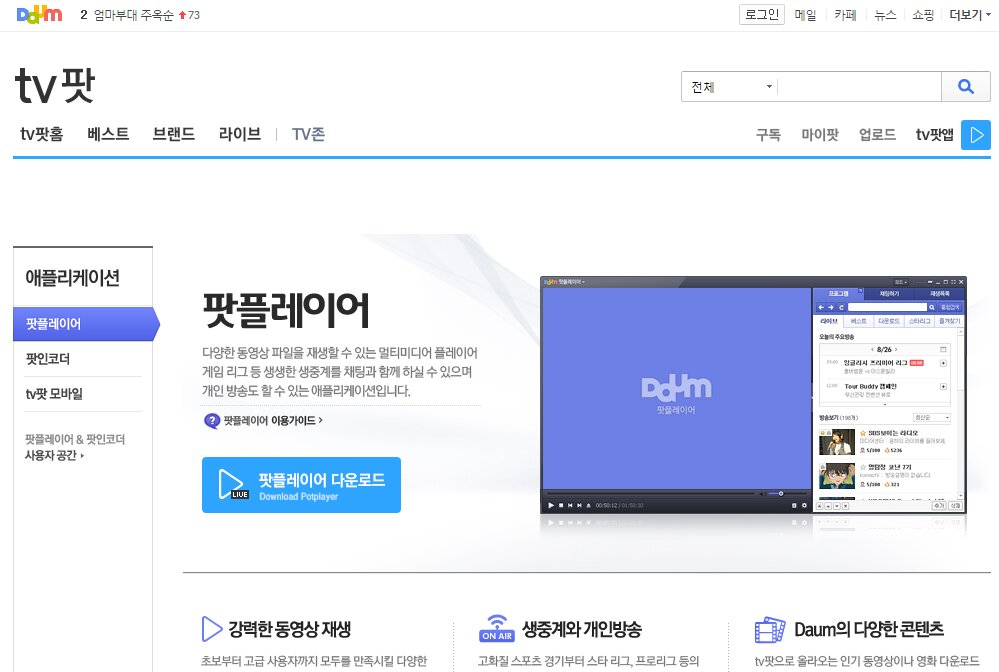This screenshot has width=999, height=672.
Task: Open 쇼핑 from the top bar
Action: pos(923,15)
